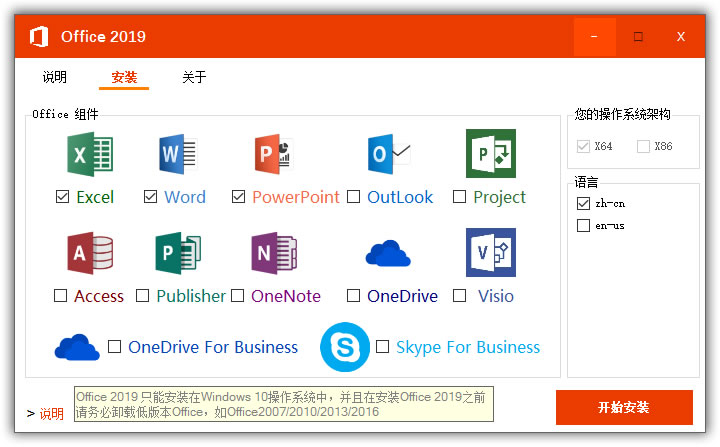
Task: Select the 安装 tab
Action: [x=124, y=77]
